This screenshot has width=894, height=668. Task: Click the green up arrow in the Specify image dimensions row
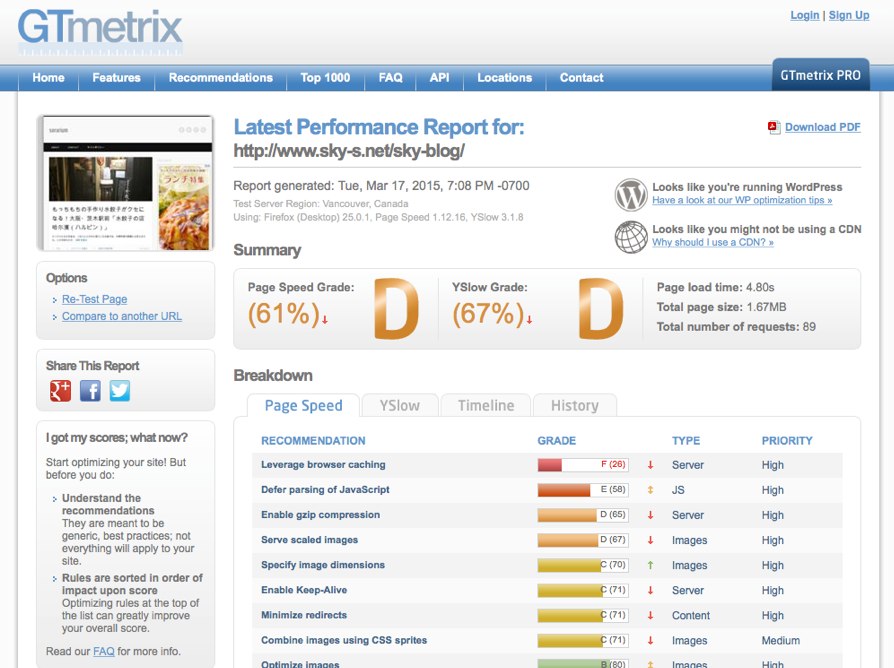coord(650,565)
